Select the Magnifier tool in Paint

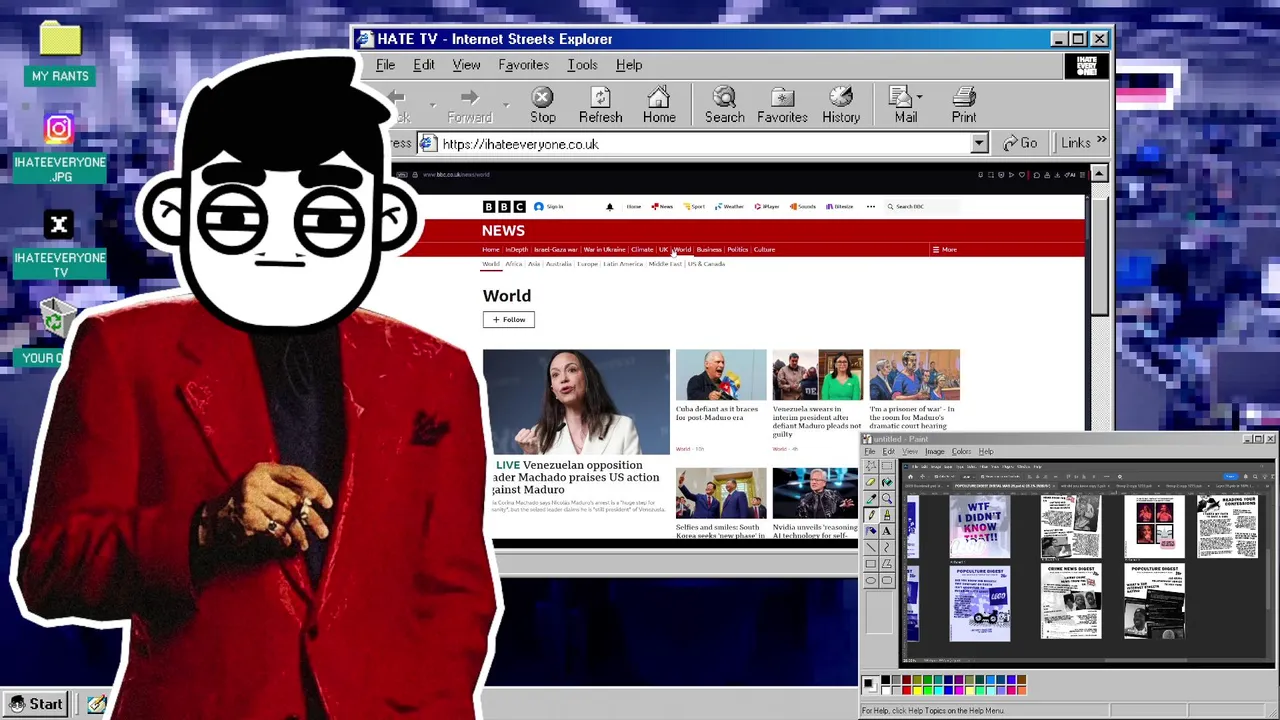[x=887, y=498]
